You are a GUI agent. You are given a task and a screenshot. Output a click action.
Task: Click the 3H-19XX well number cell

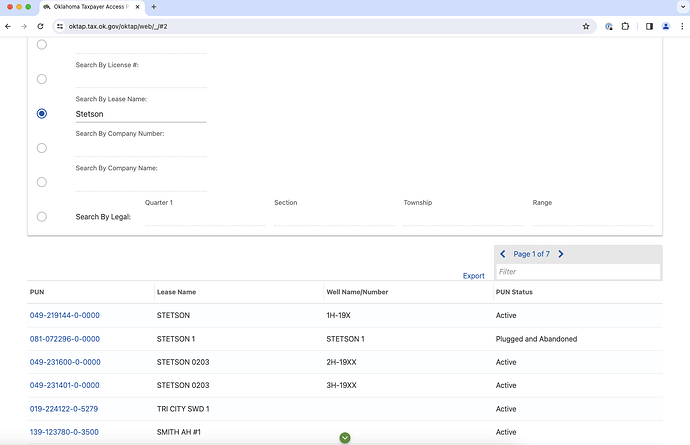point(341,385)
